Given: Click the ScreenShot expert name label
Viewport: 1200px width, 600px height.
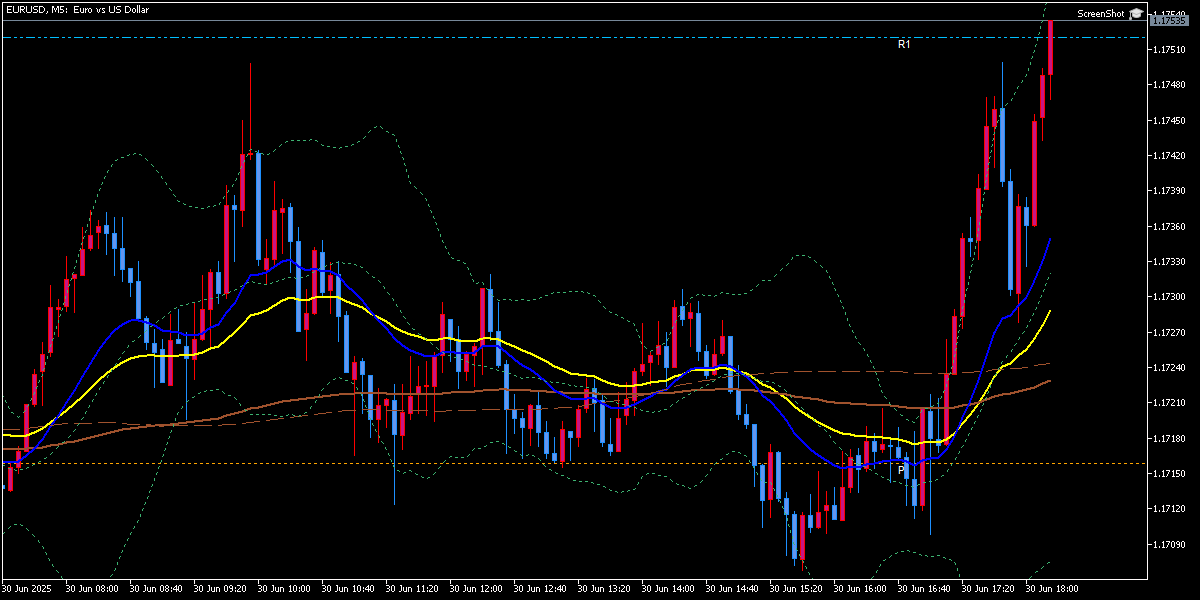Looking at the screenshot, I should click(x=1101, y=14).
